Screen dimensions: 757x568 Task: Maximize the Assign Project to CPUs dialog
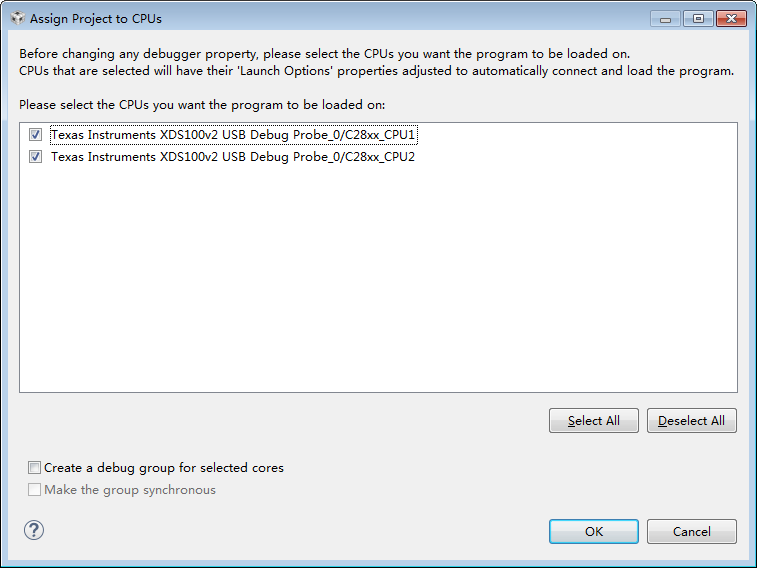[697, 19]
